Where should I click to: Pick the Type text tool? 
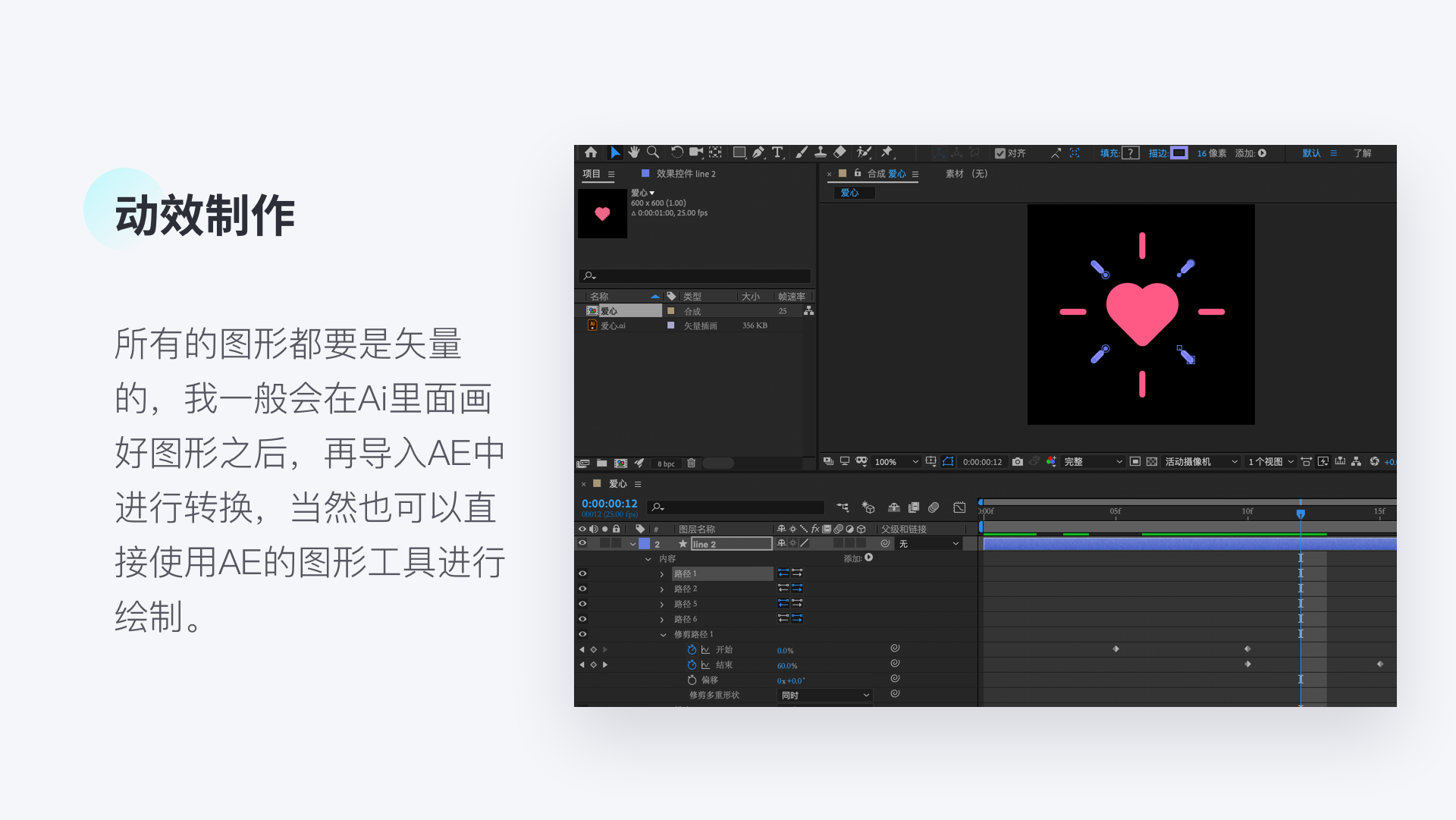click(777, 152)
